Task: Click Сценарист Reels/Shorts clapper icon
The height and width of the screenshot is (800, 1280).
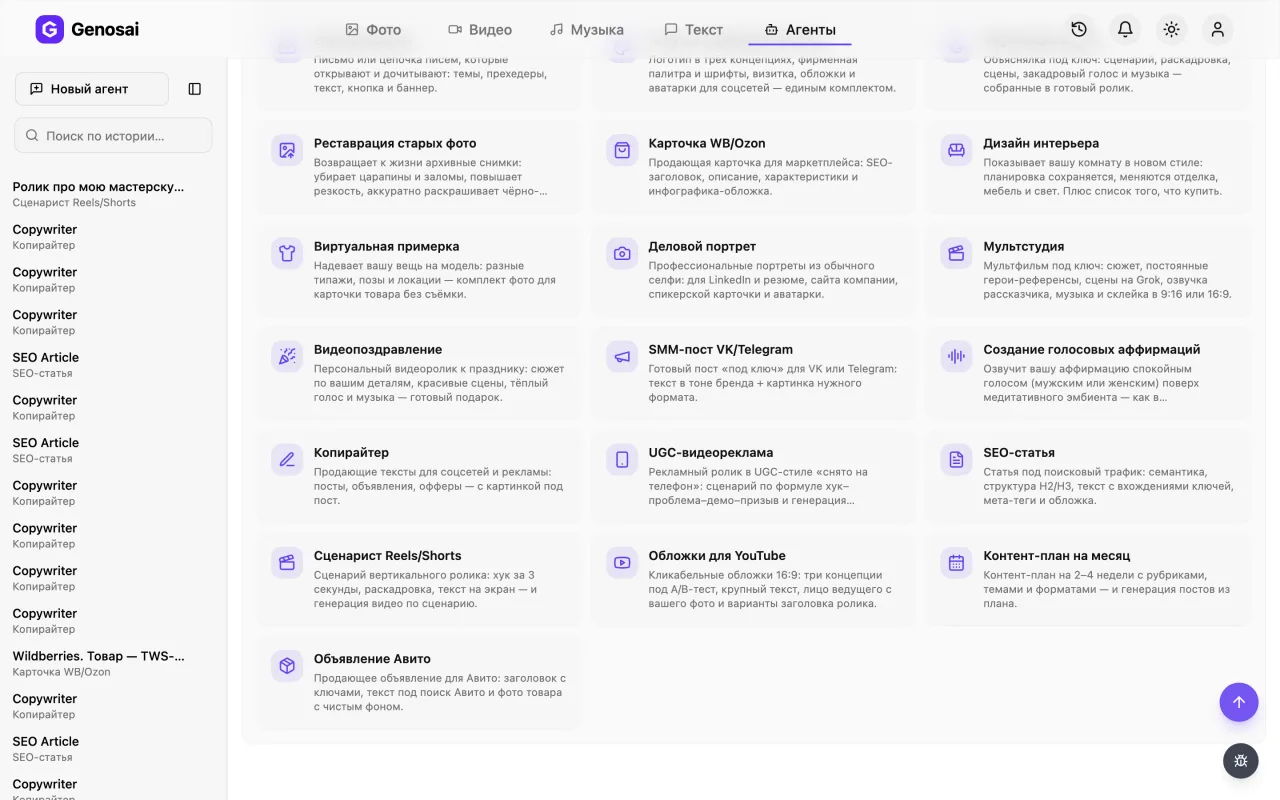Action: click(287, 563)
